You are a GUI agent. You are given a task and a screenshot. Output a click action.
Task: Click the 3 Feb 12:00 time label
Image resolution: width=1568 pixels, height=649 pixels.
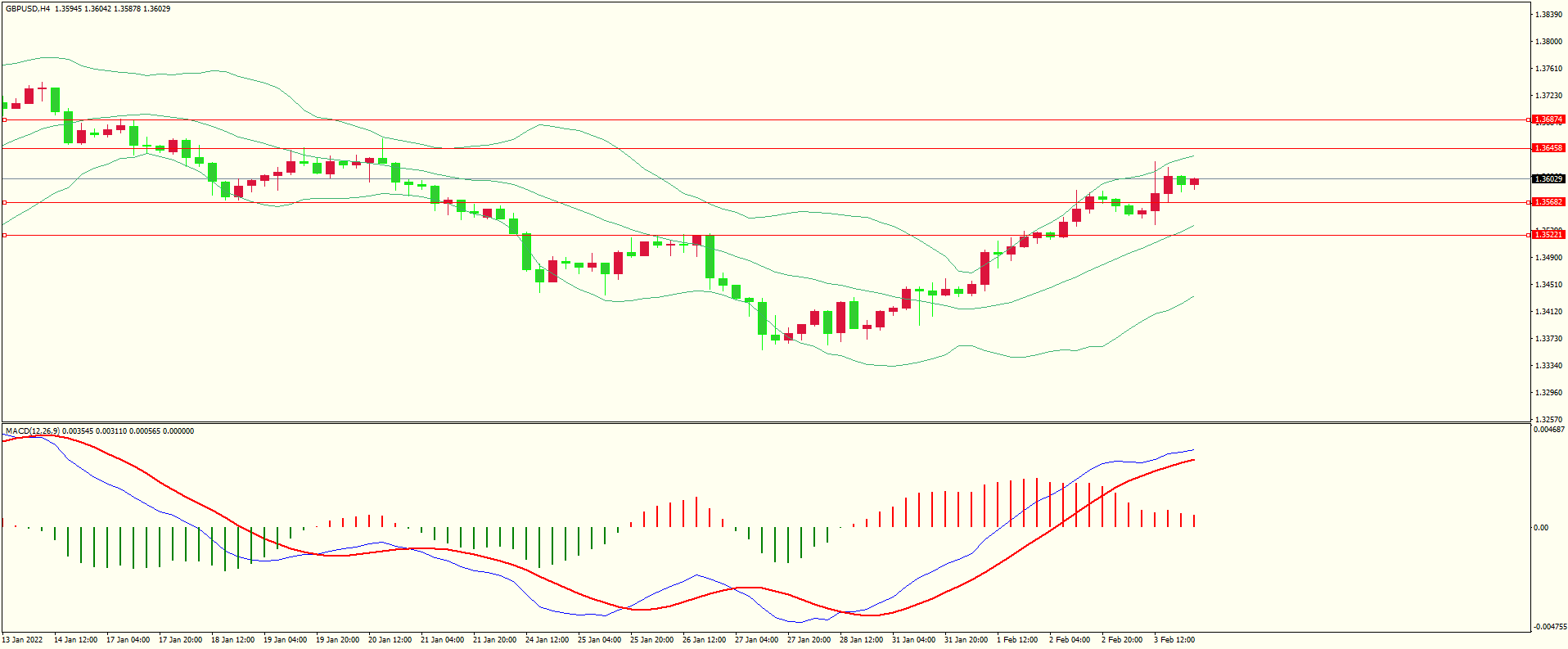[x=1174, y=640]
